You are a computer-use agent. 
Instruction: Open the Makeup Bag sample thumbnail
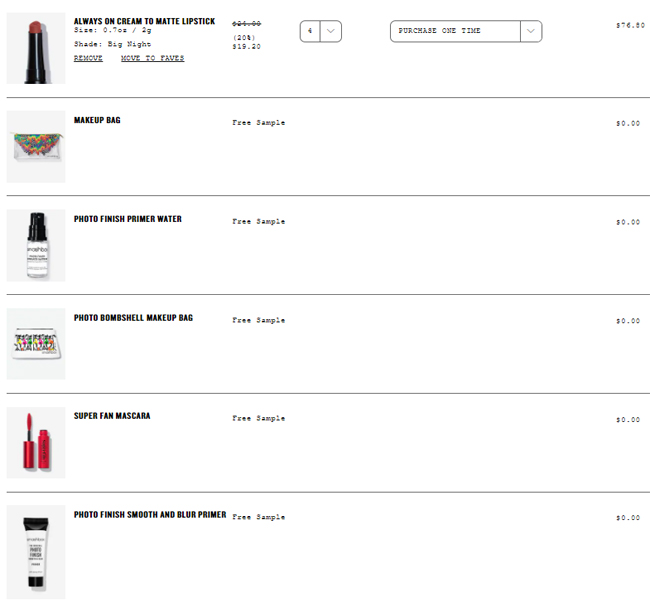click(x=36, y=147)
